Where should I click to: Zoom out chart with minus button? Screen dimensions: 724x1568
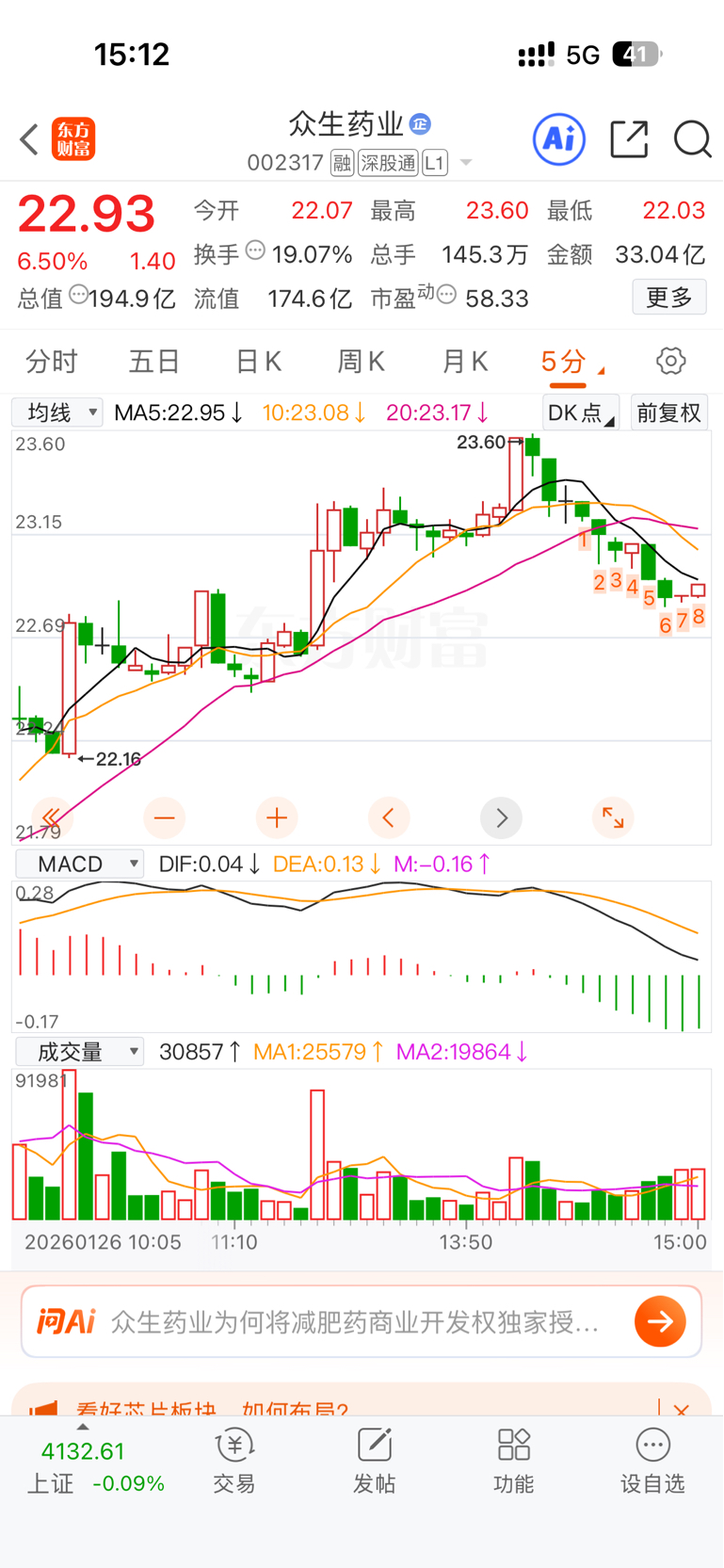coord(164,817)
